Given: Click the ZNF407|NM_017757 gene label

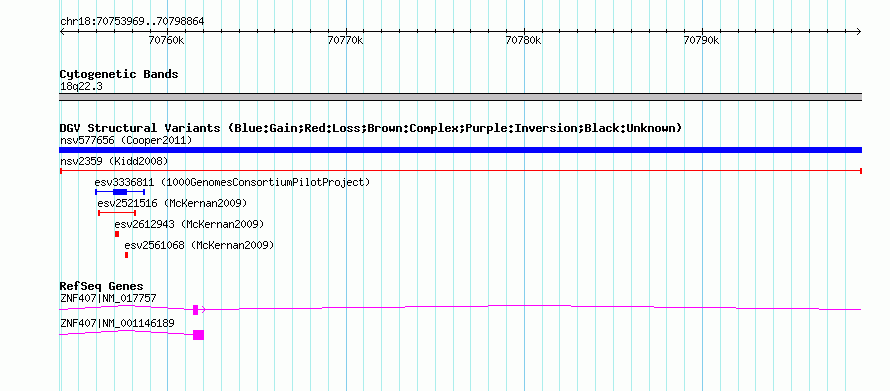Looking at the screenshot, I should (x=108, y=298).
